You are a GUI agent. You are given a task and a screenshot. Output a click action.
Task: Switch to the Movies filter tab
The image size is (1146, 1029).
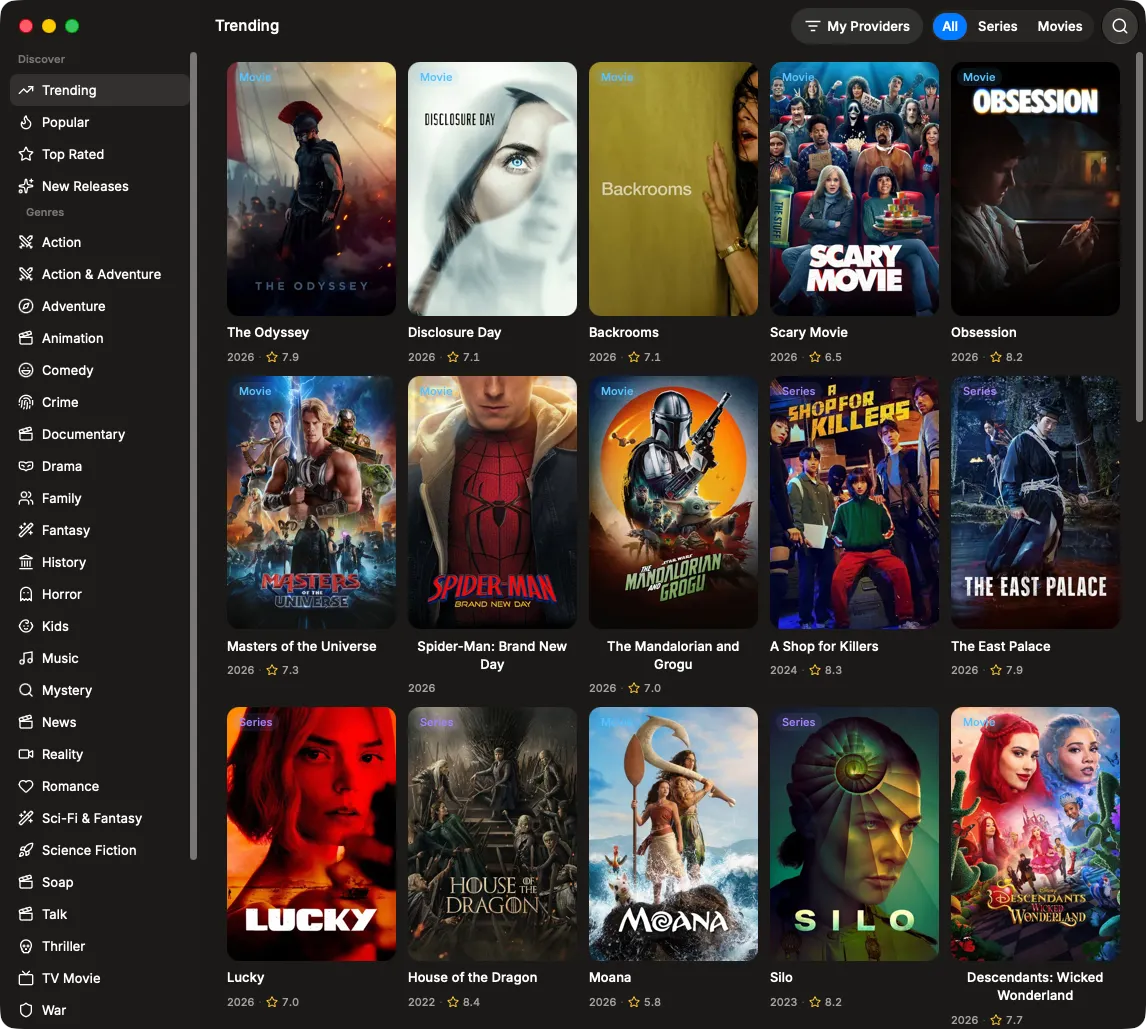pyautogui.click(x=1060, y=26)
